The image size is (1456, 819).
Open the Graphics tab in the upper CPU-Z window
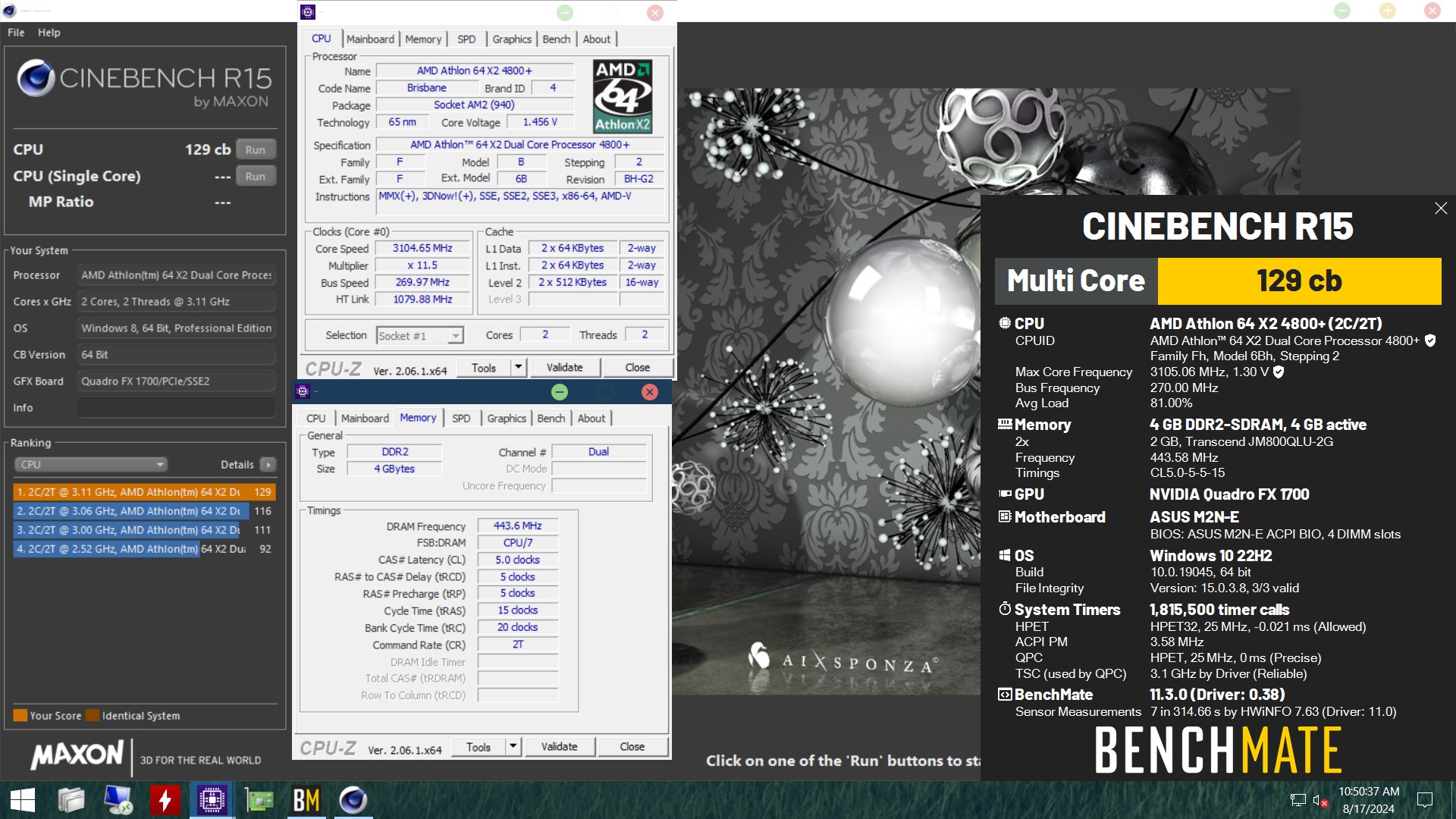(x=512, y=39)
